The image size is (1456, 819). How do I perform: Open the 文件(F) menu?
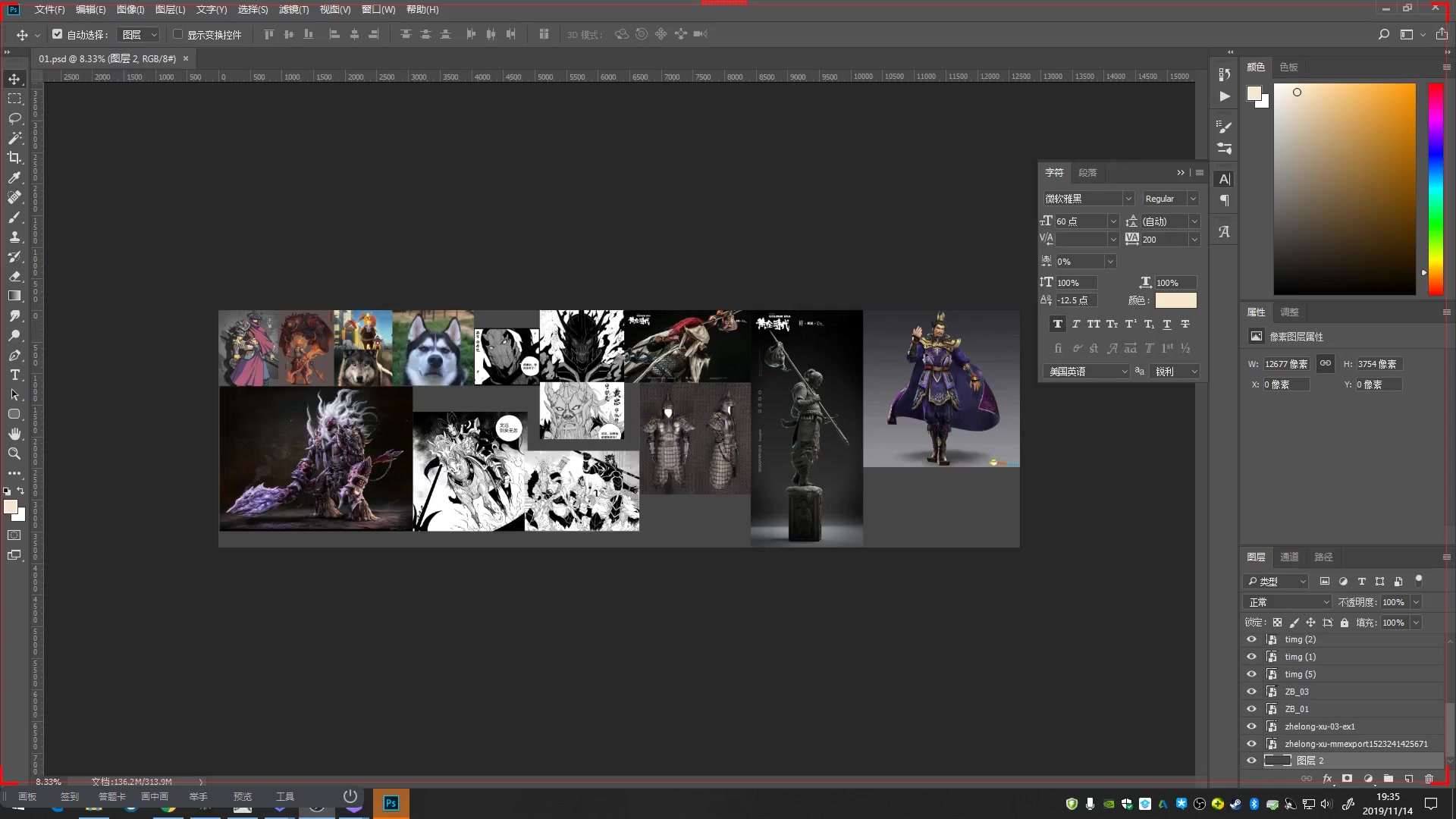[x=50, y=10]
